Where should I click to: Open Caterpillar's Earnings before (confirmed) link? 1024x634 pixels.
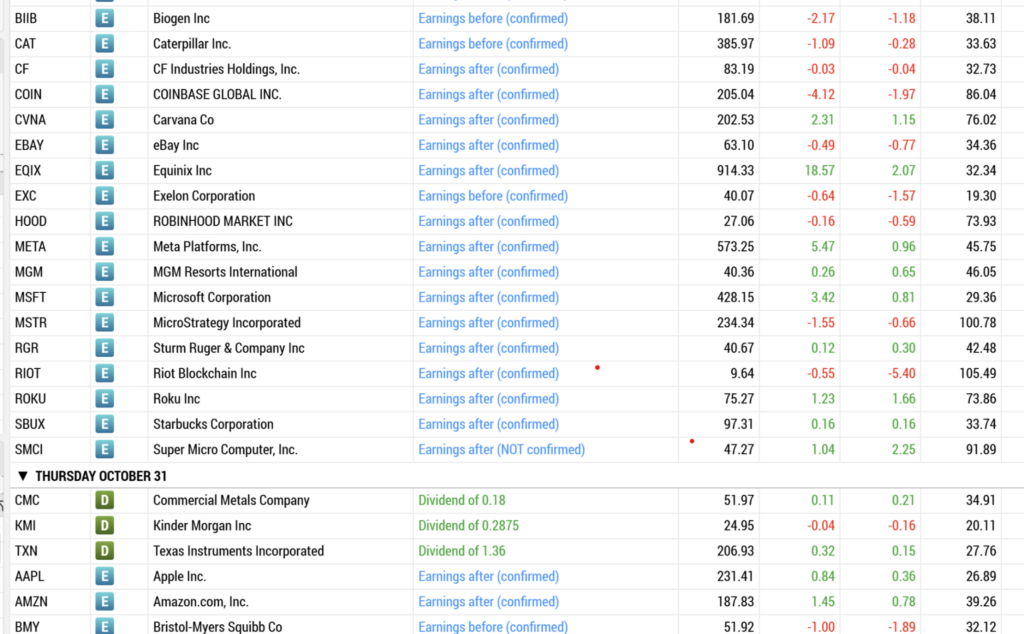(493, 44)
